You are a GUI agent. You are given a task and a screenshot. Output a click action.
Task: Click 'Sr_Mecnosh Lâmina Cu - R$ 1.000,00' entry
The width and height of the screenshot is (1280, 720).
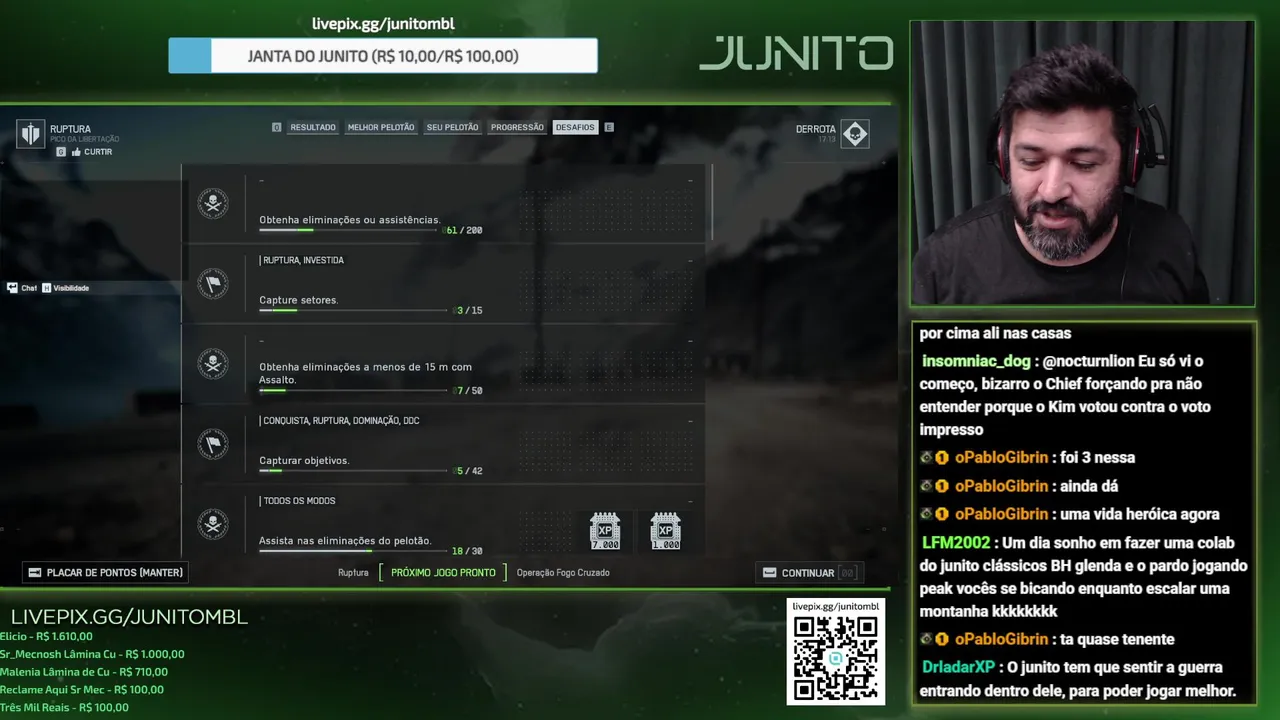click(92, 654)
